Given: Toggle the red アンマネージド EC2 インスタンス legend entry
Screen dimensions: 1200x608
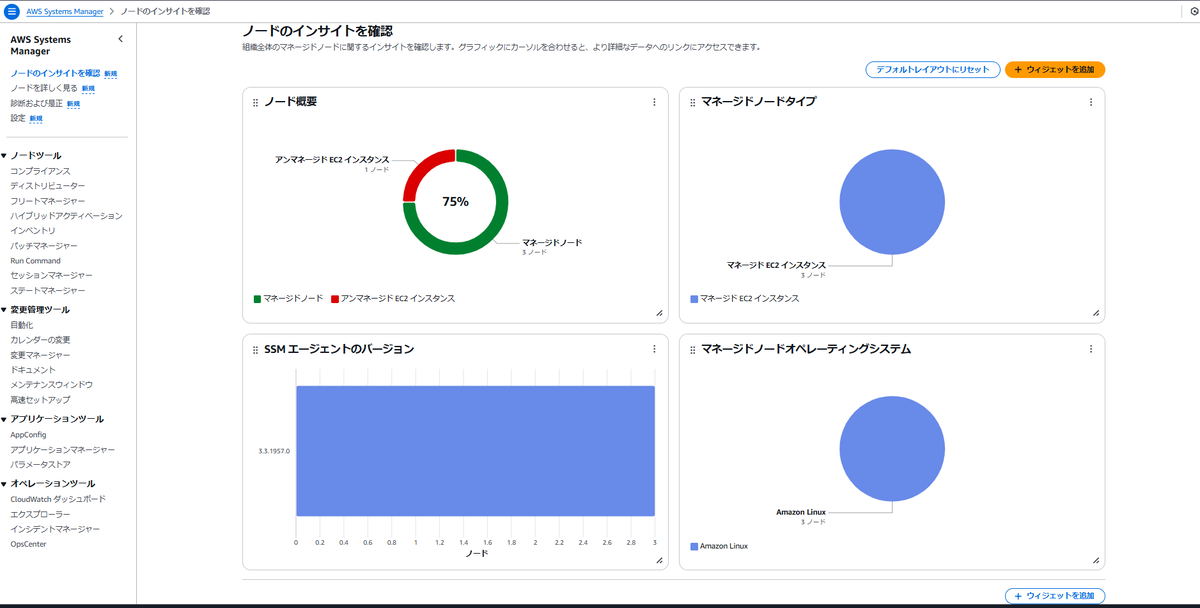Looking at the screenshot, I should tap(393, 299).
